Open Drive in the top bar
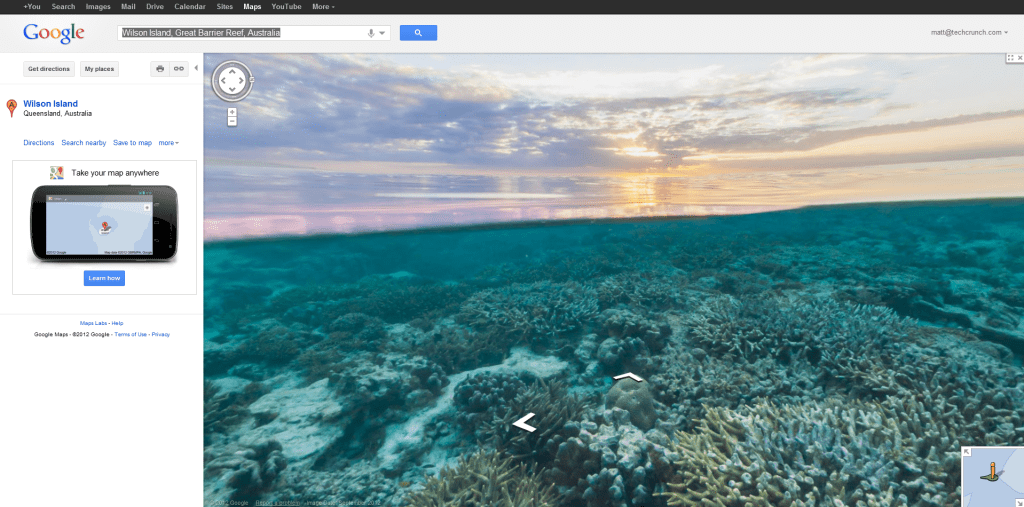The width and height of the screenshot is (1024, 507). pos(155,7)
